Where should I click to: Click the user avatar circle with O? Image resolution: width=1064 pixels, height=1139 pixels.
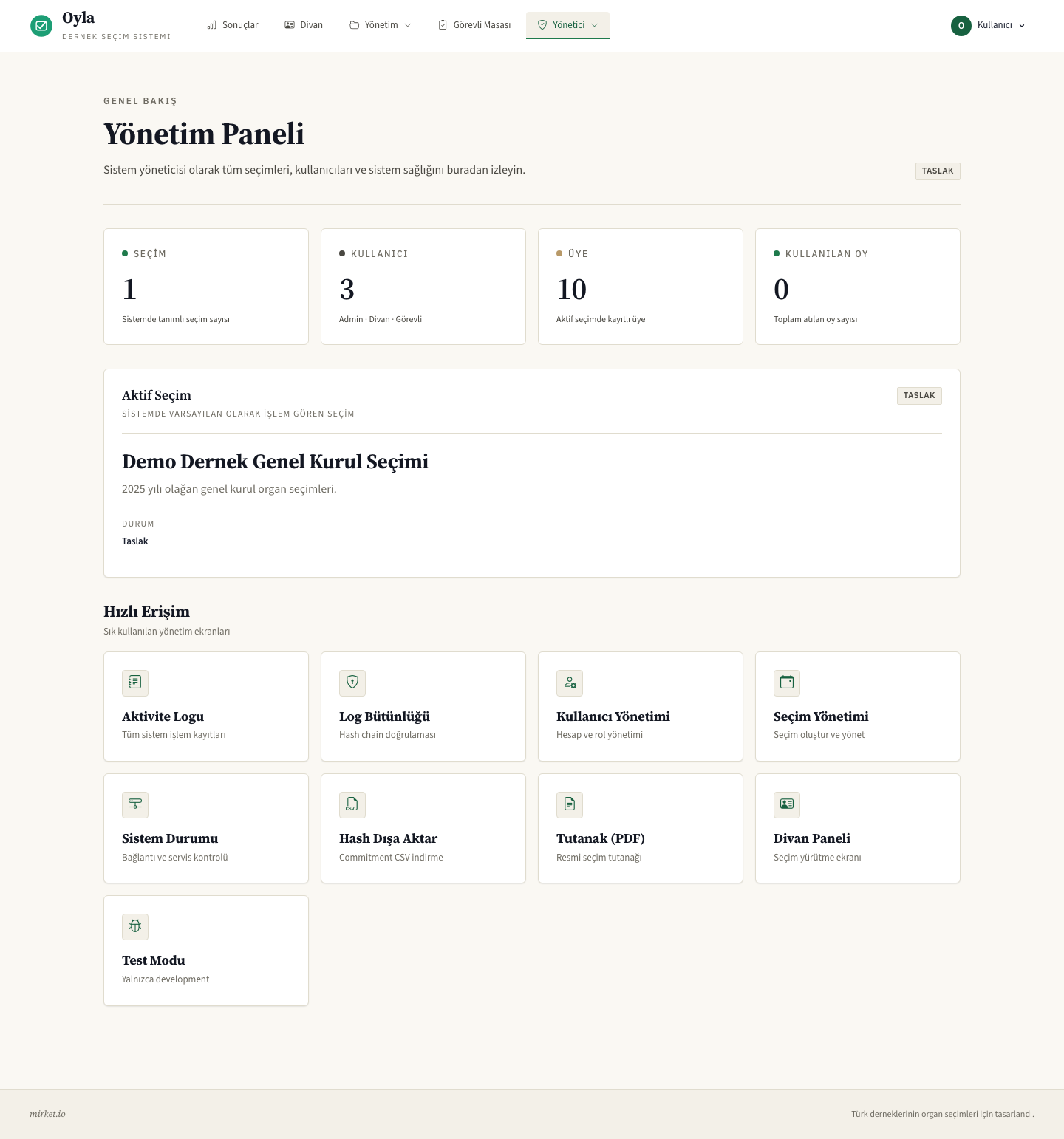[961, 25]
